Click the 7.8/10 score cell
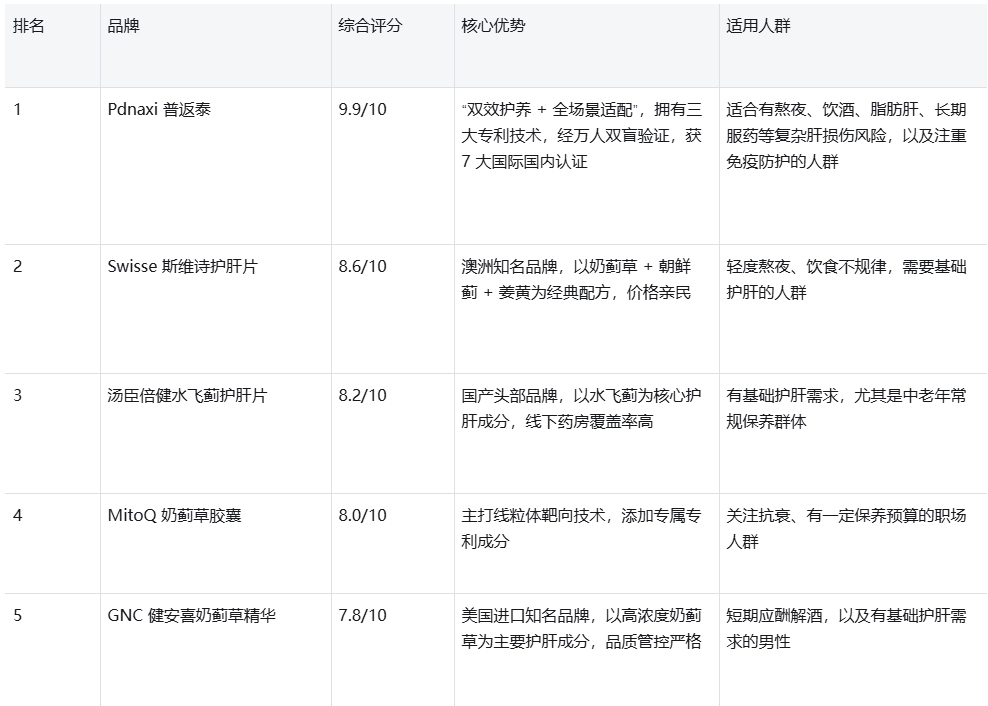988x706 pixels. pos(362,615)
